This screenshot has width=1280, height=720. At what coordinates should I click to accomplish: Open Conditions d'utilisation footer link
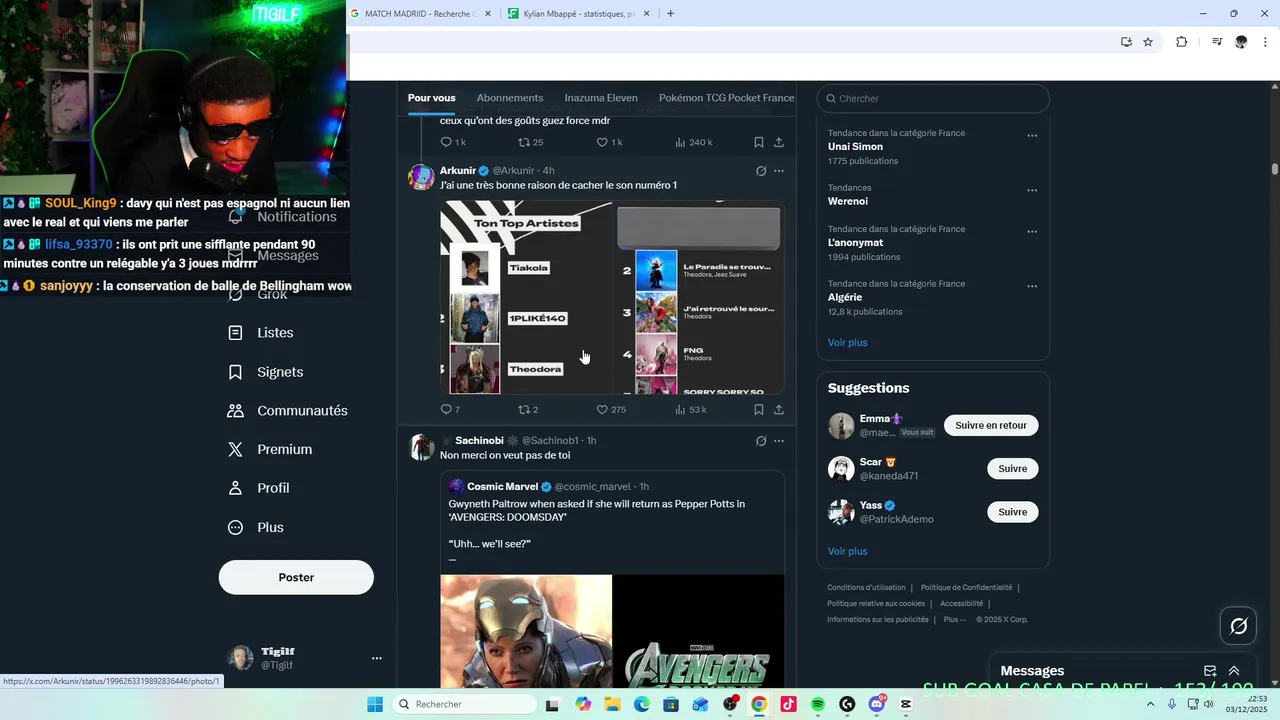click(x=866, y=588)
